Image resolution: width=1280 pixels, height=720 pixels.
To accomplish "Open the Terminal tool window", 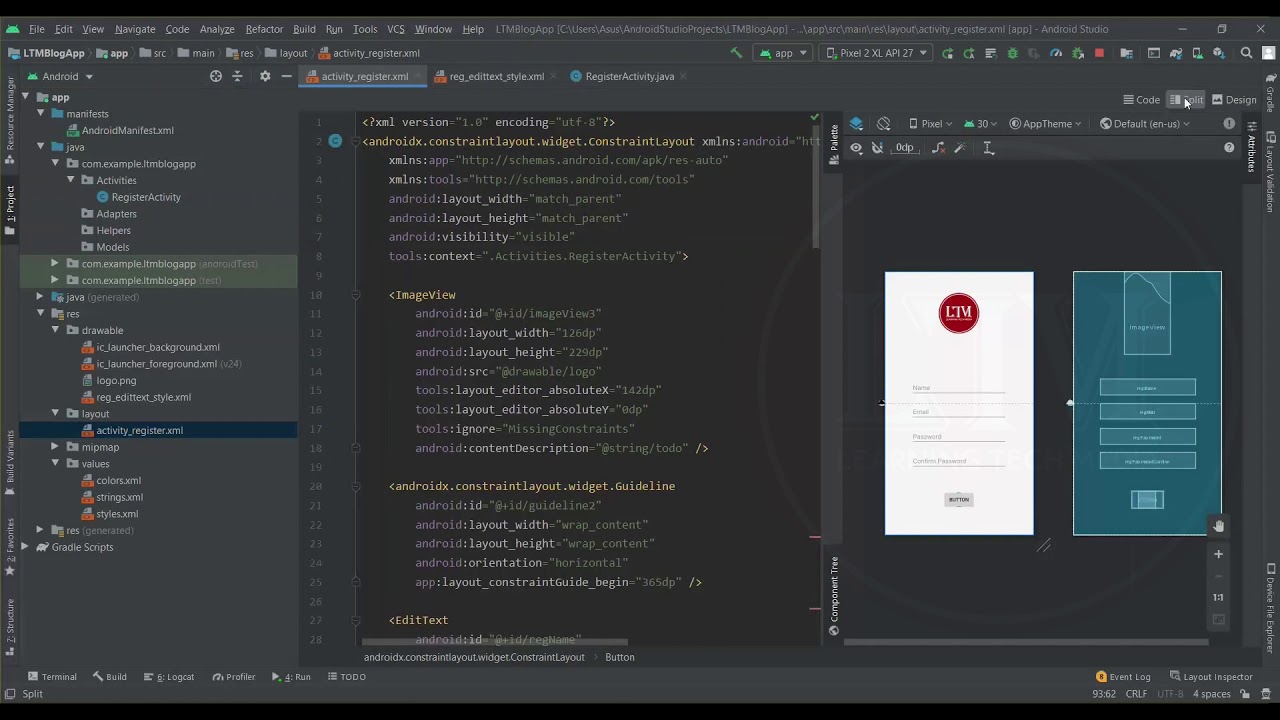I will click(x=52, y=677).
